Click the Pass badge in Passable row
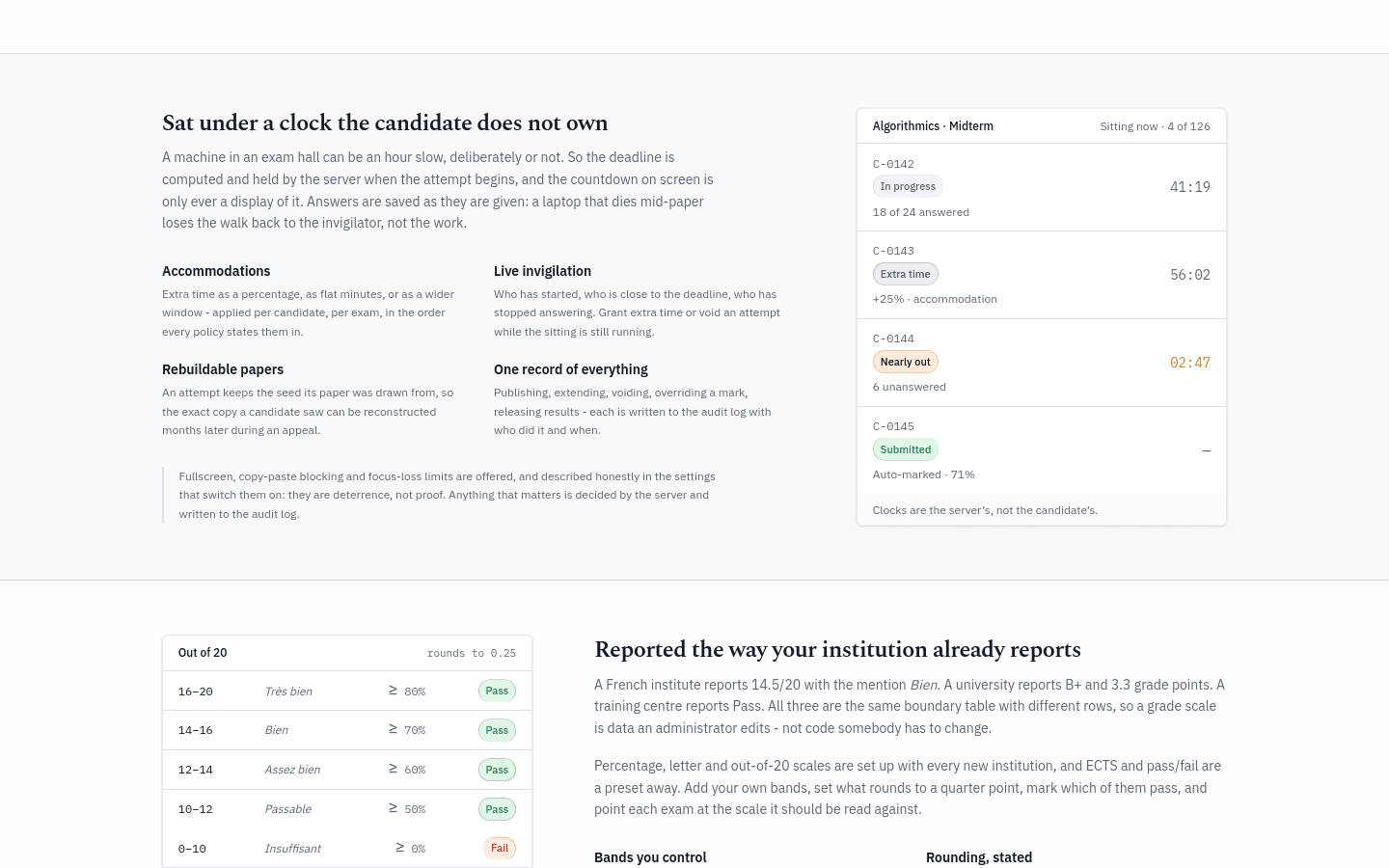 [497, 809]
